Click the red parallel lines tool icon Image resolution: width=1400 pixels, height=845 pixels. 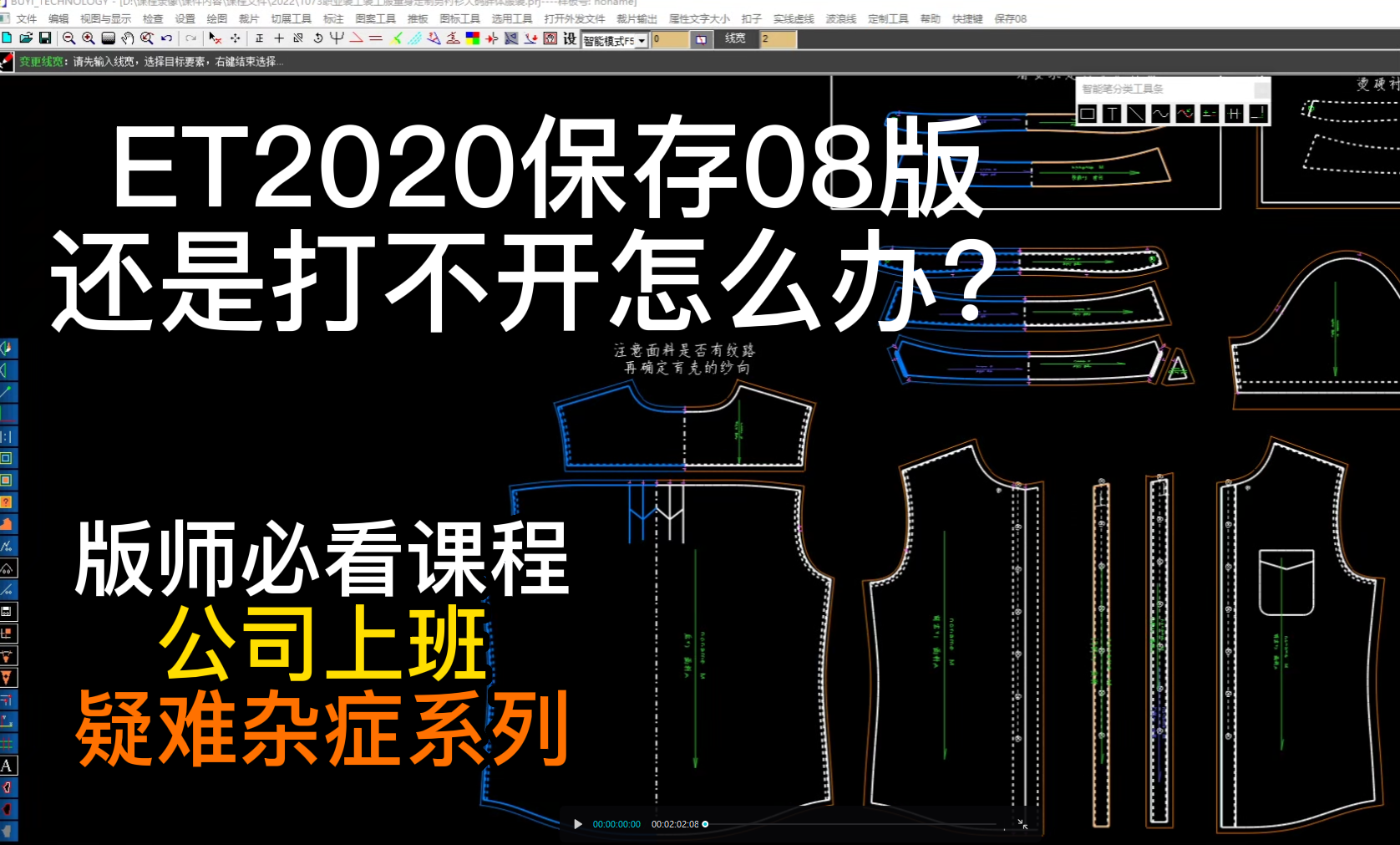(x=376, y=38)
